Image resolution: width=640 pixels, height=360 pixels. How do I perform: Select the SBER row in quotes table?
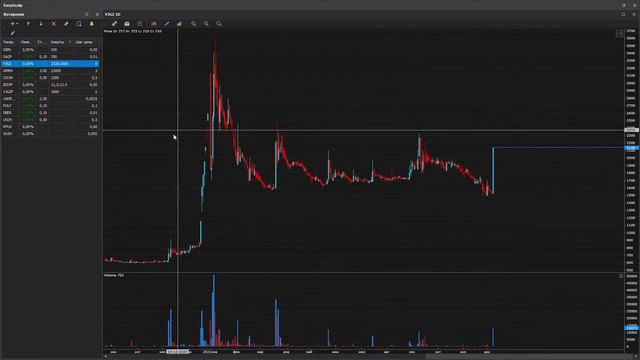coord(50,113)
